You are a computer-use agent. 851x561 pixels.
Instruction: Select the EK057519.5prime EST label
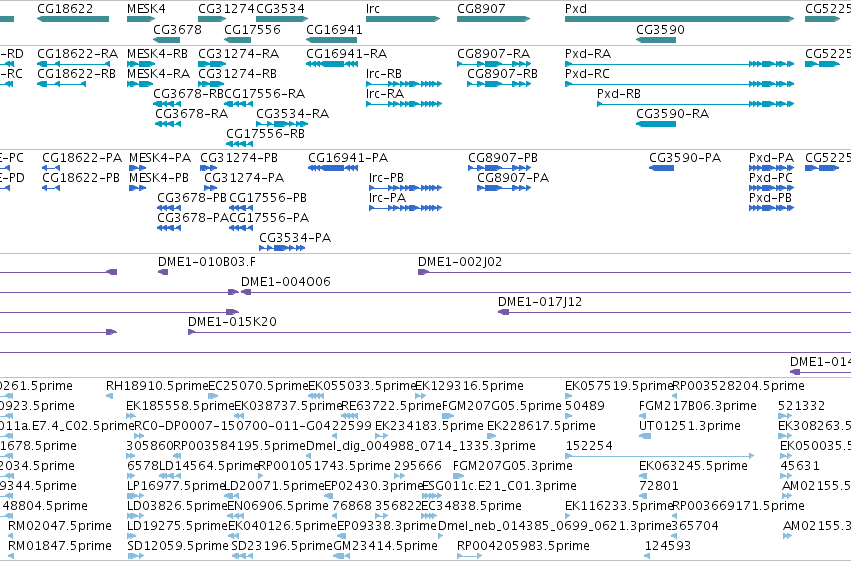[619, 386]
